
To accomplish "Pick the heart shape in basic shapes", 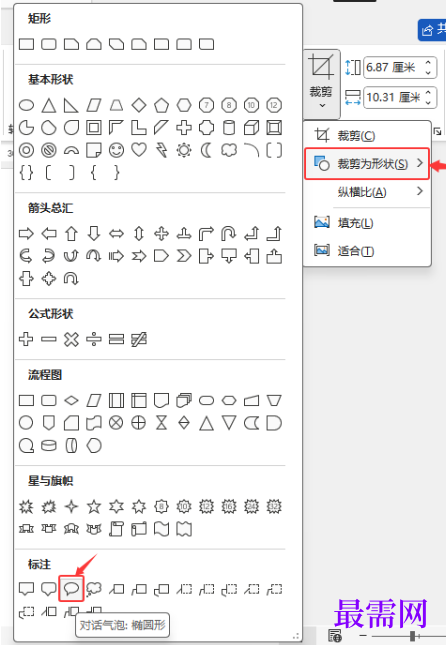I will (x=139, y=150).
